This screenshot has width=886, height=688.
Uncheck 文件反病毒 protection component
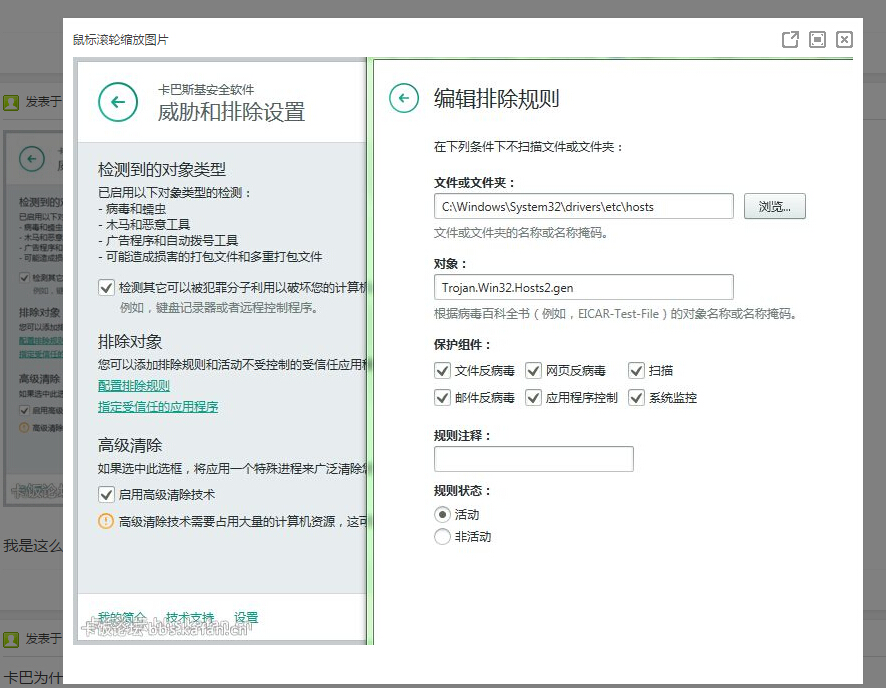click(442, 371)
